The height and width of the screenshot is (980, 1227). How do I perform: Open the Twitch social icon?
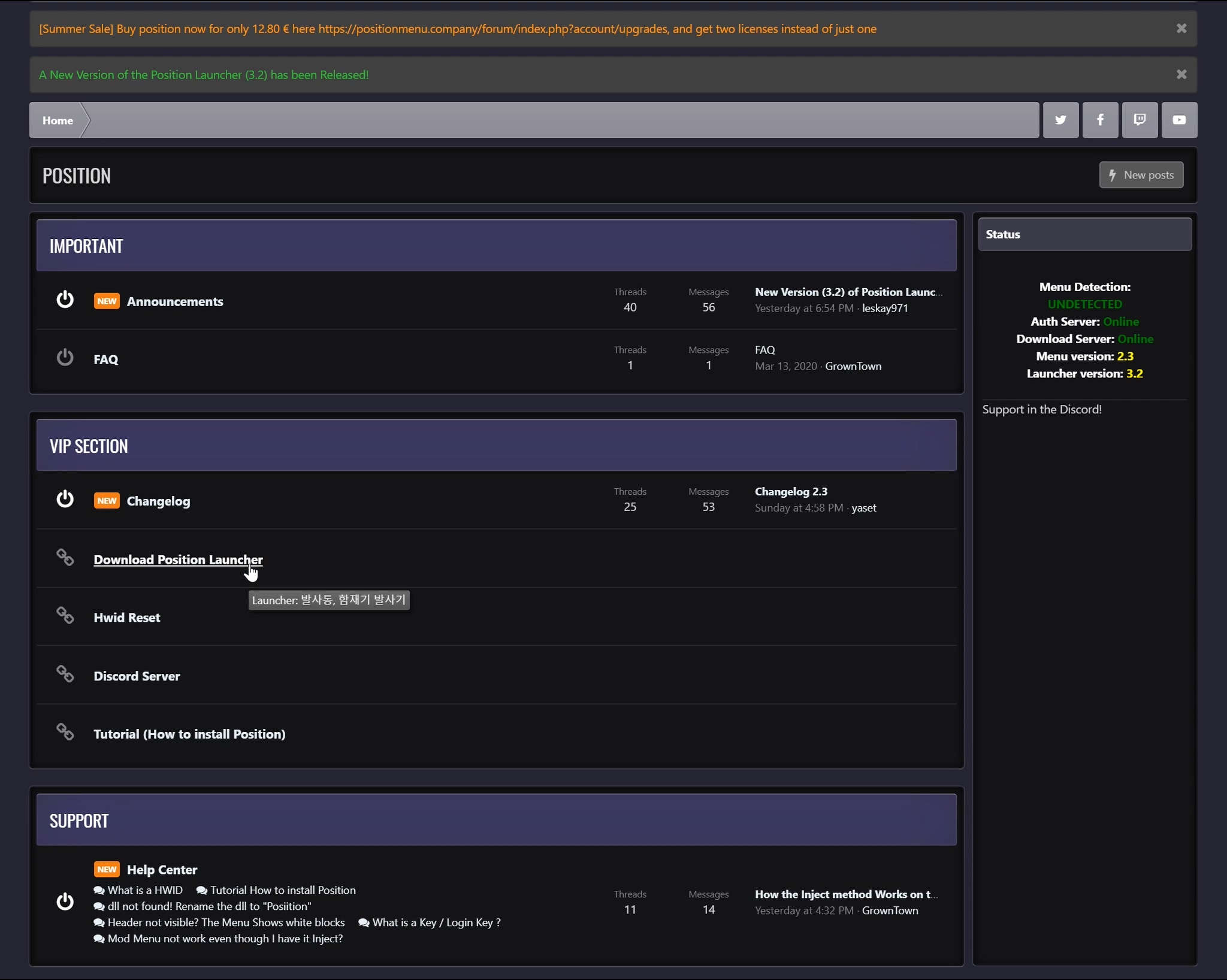(1140, 120)
